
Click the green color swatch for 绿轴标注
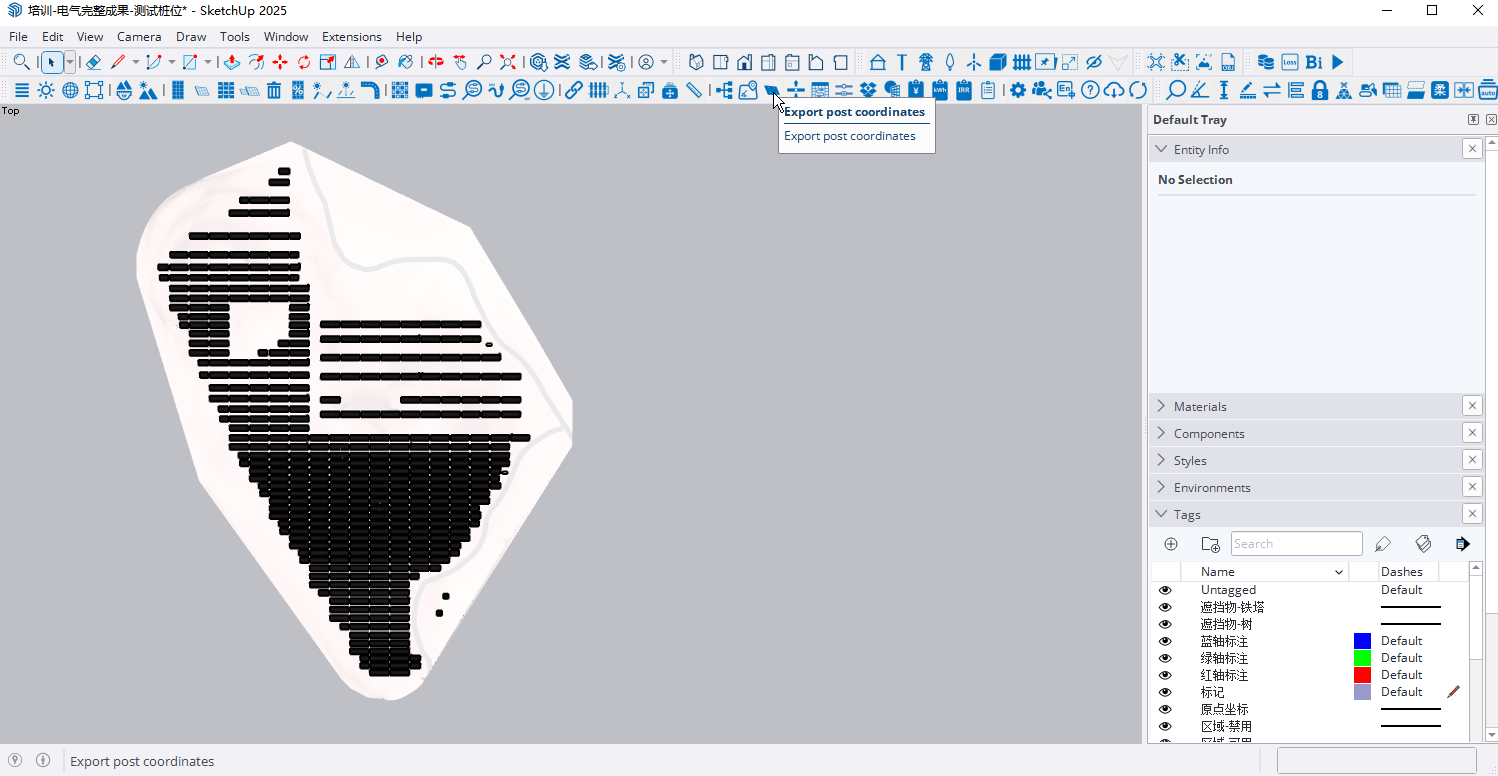click(1362, 658)
